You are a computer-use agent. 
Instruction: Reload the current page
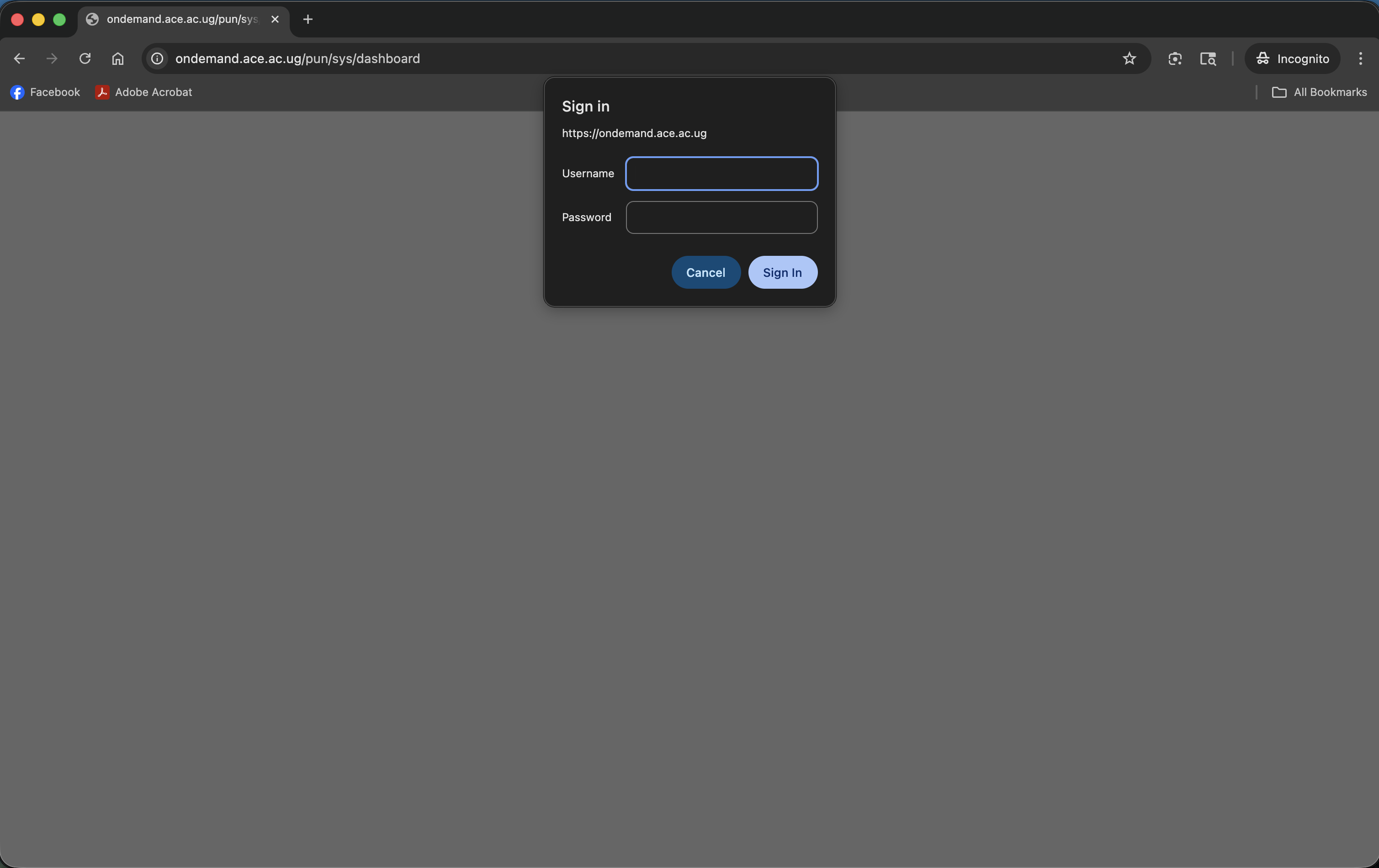(85, 58)
